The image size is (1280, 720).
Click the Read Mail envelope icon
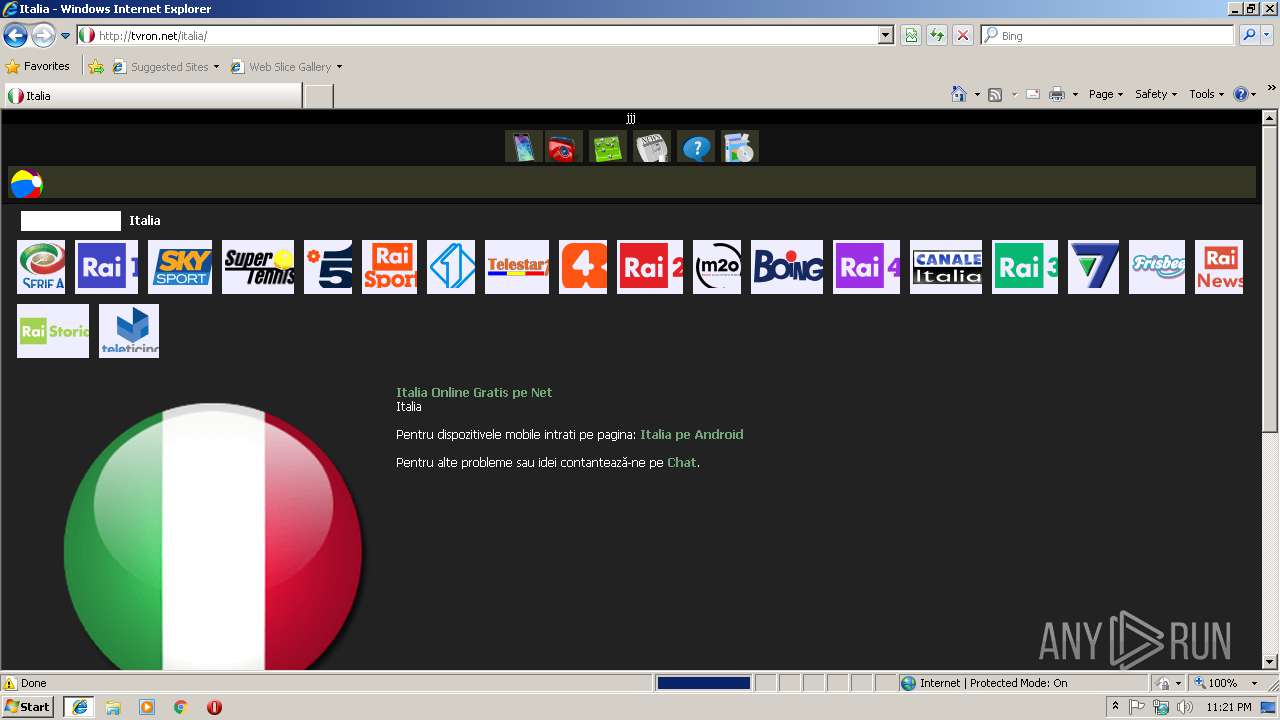[x=1032, y=94]
